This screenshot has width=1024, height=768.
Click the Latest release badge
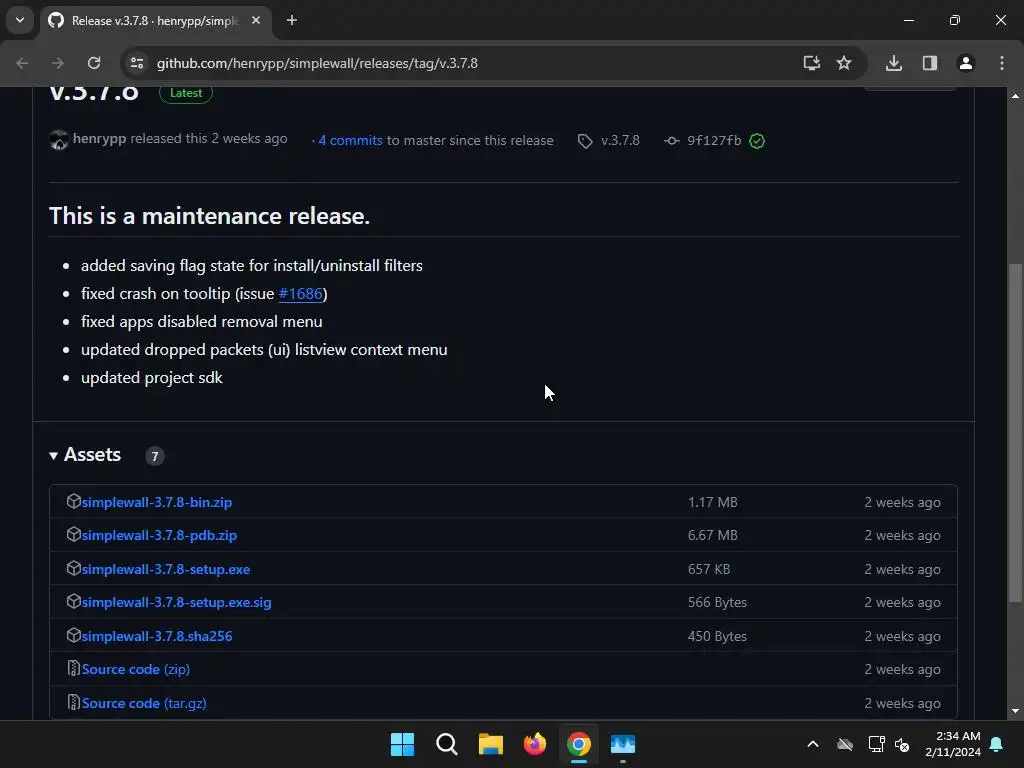click(x=186, y=93)
